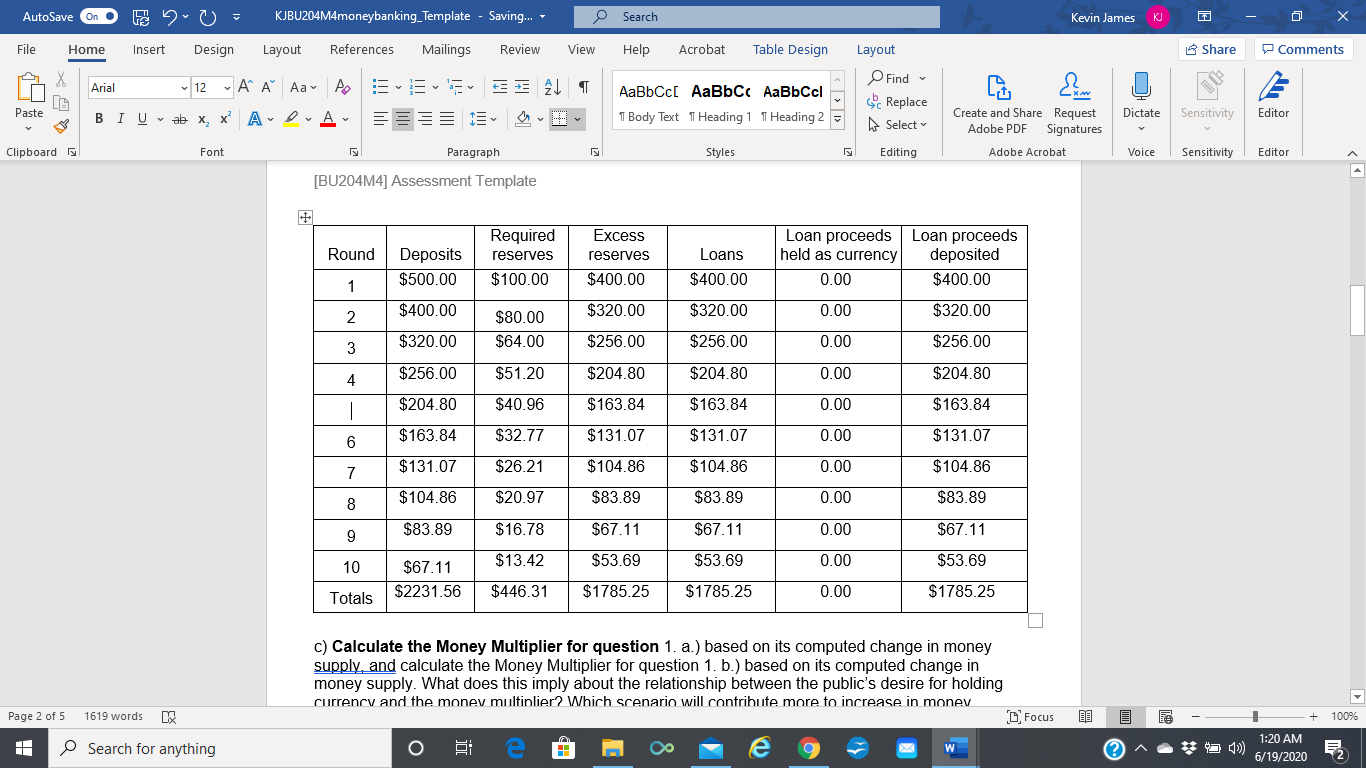Toggle show paragraph marks pilcrow
The width and height of the screenshot is (1366, 768).
(x=583, y=88)
